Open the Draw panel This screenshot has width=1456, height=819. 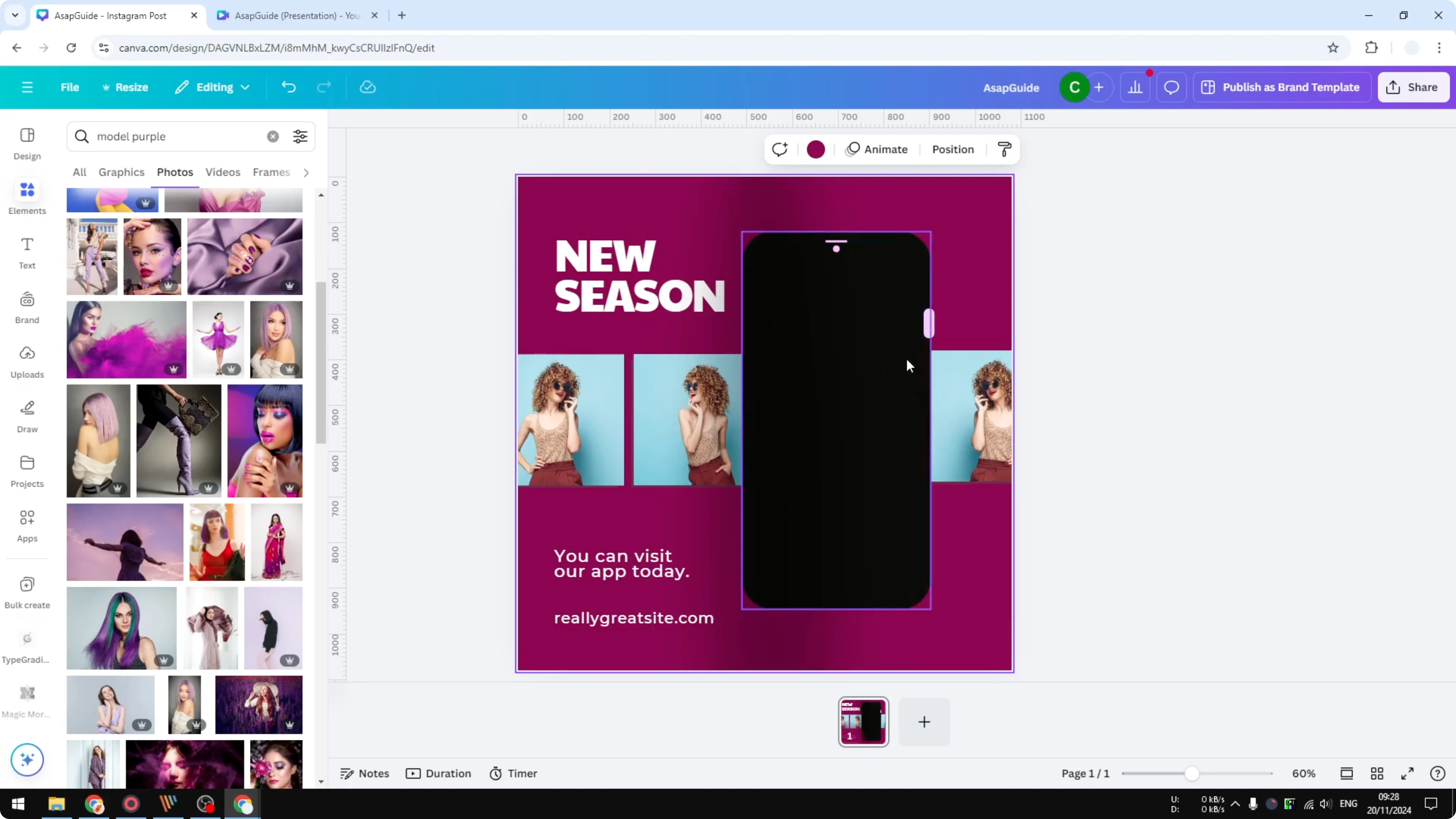tap(27, 416)
